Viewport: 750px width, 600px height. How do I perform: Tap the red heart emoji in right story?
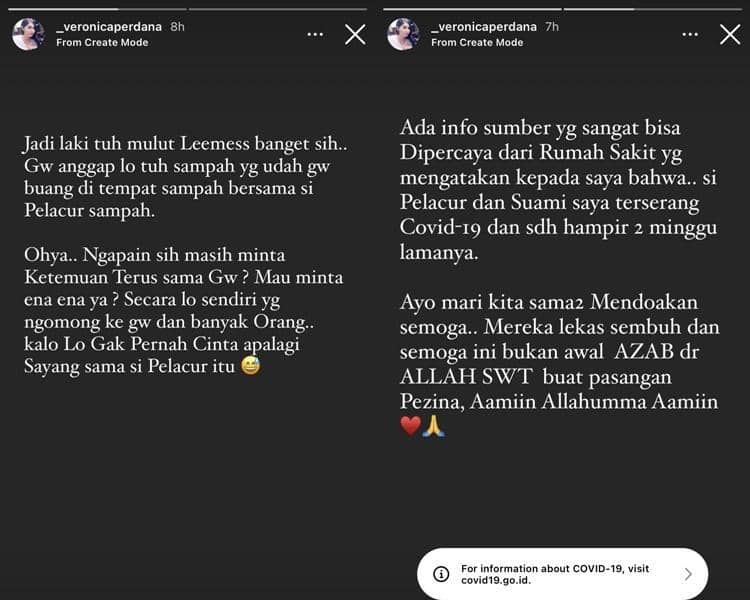[x=410, y=426]
